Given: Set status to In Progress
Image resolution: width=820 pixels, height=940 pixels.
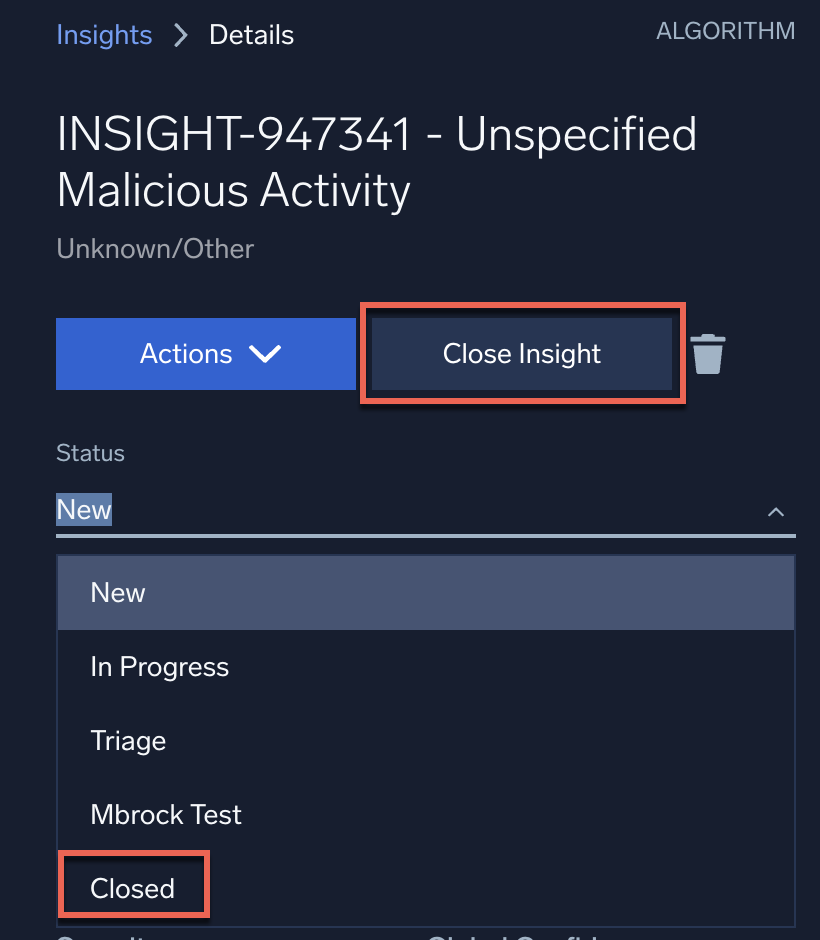Looking at the screenshot, I should point(160,667).
